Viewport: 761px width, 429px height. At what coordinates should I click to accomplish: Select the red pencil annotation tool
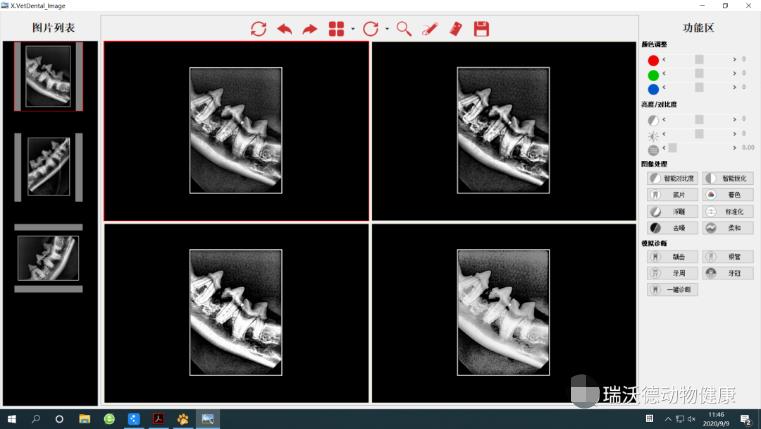(430, 29)
